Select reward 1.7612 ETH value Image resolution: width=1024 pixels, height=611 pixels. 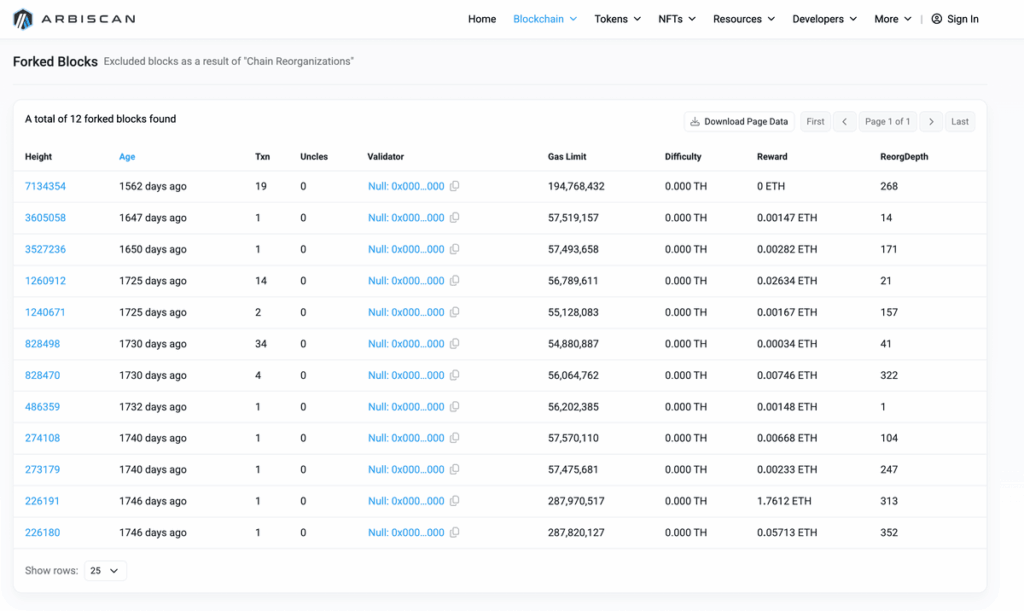(784, 501)
